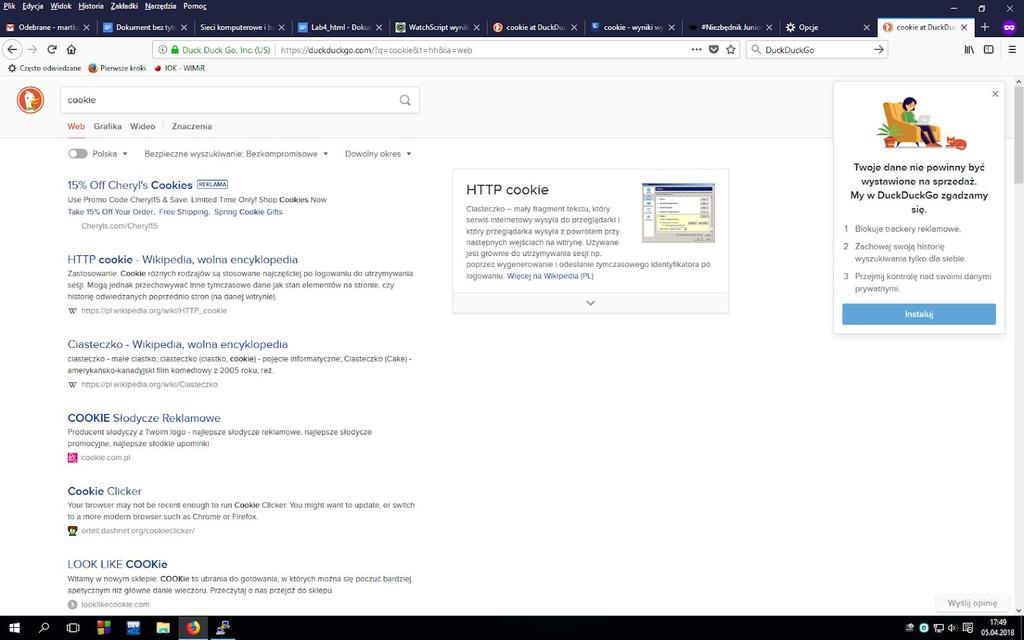Open Task View on the taskbar
Image resolution: width=1024 pixels, height=640 pixels.
coord(73,628)
